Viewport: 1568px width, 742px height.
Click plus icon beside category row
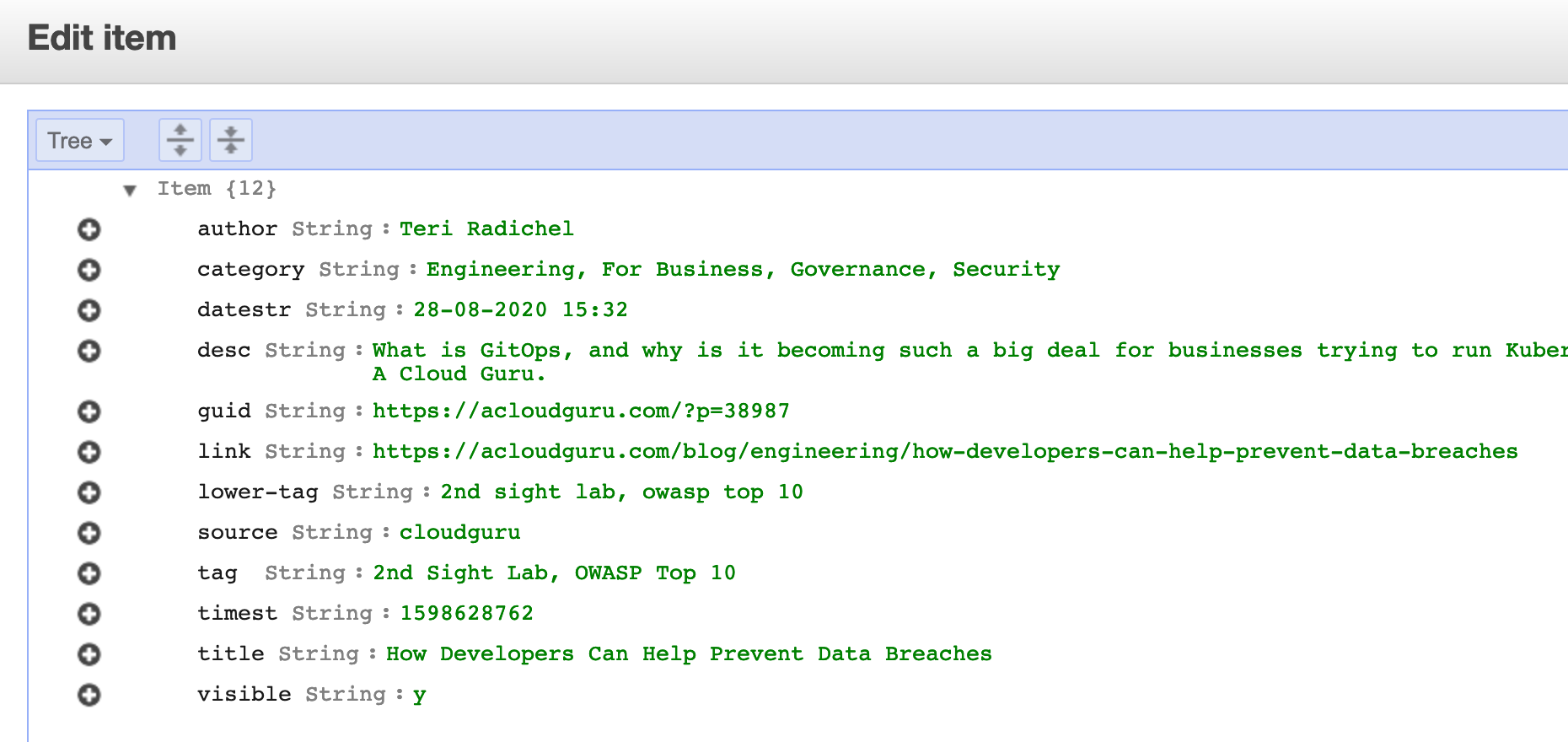coord(89,270)
